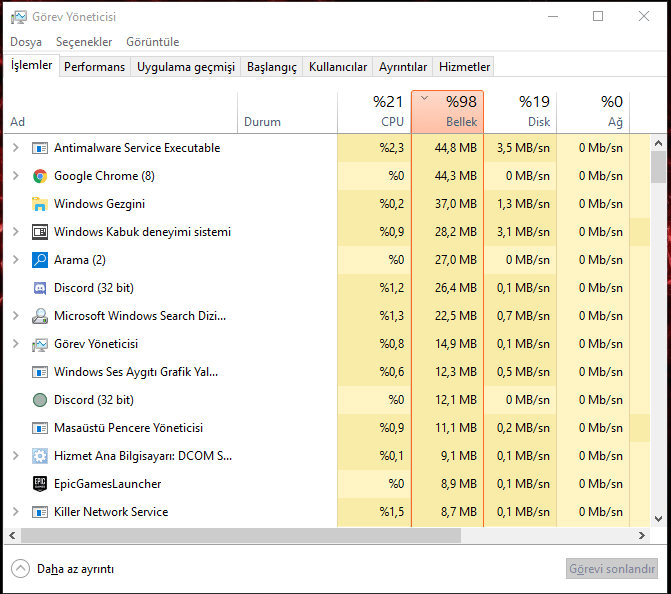Select the EpicGamesLauncher process name
671x594 pixels.
pos(107,484)
